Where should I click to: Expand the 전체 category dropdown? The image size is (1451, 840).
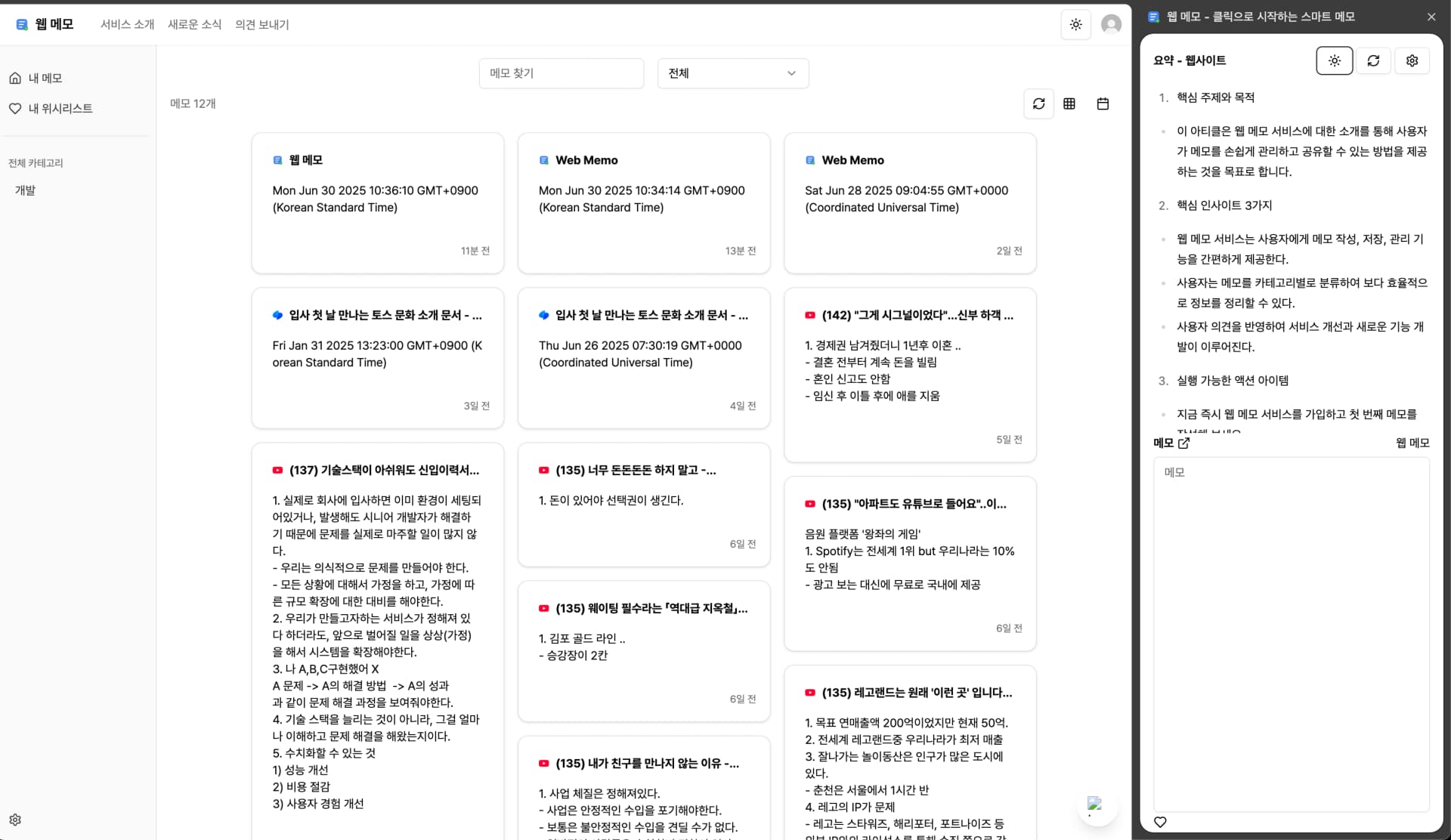click(733, 73)
